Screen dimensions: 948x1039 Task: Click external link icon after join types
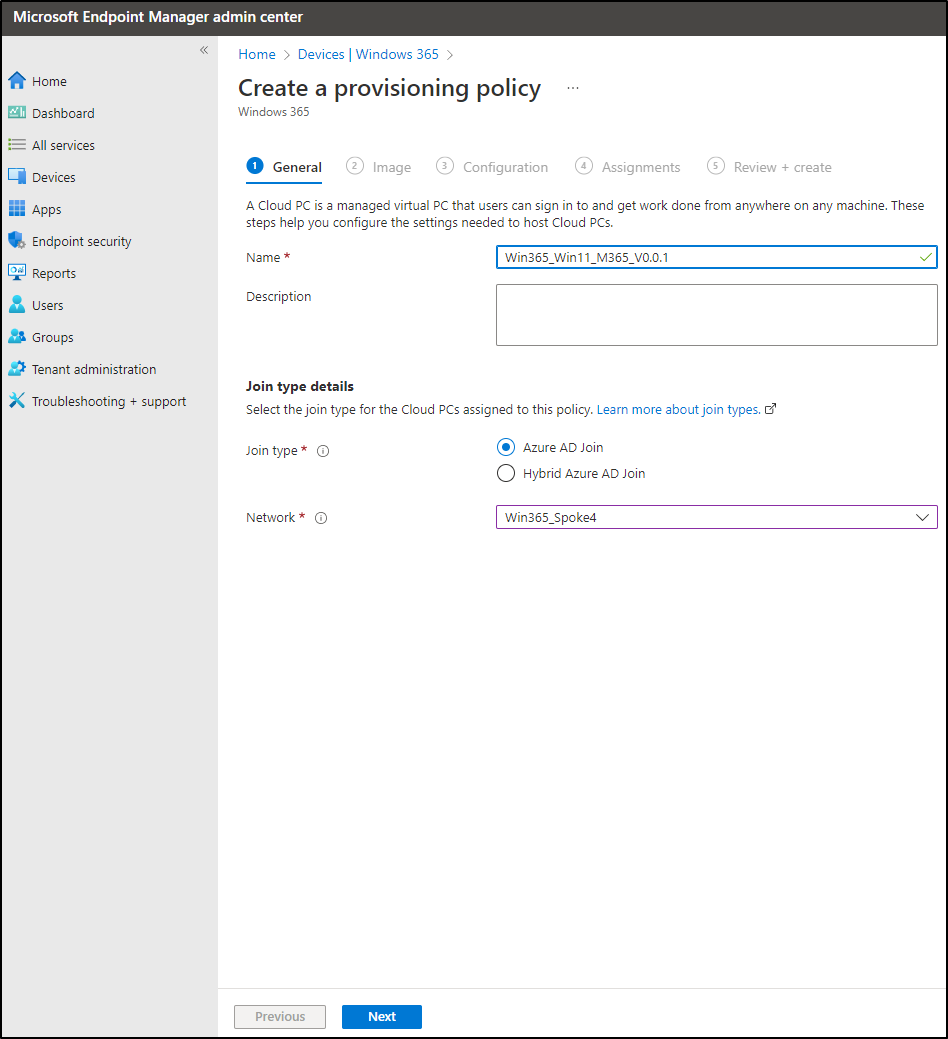[x=770, y=410]
